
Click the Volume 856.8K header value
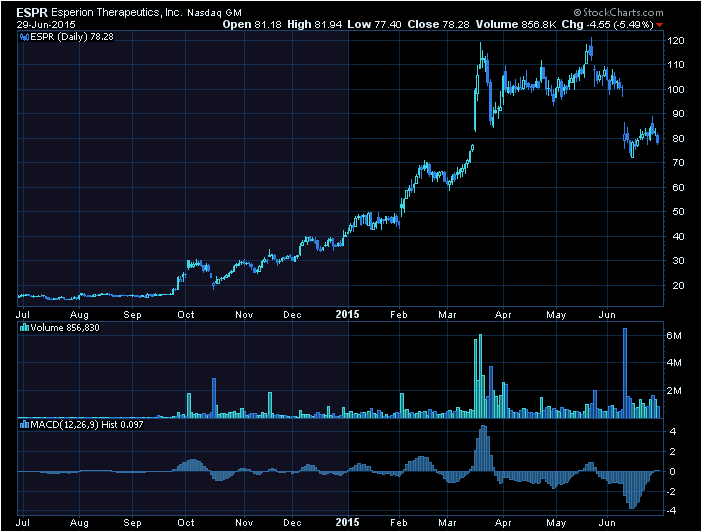(516, 25)
